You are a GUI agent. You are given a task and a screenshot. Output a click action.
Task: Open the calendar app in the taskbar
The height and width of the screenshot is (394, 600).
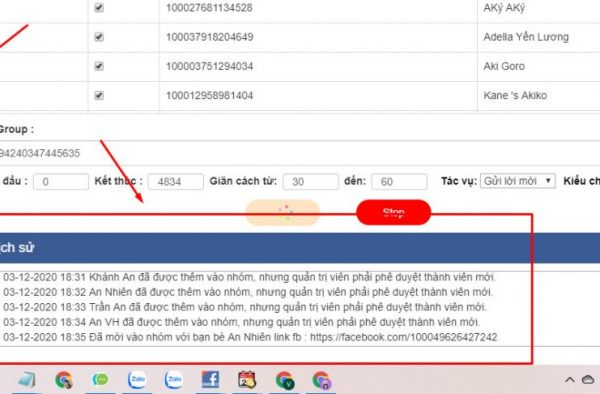coord(247,380)
